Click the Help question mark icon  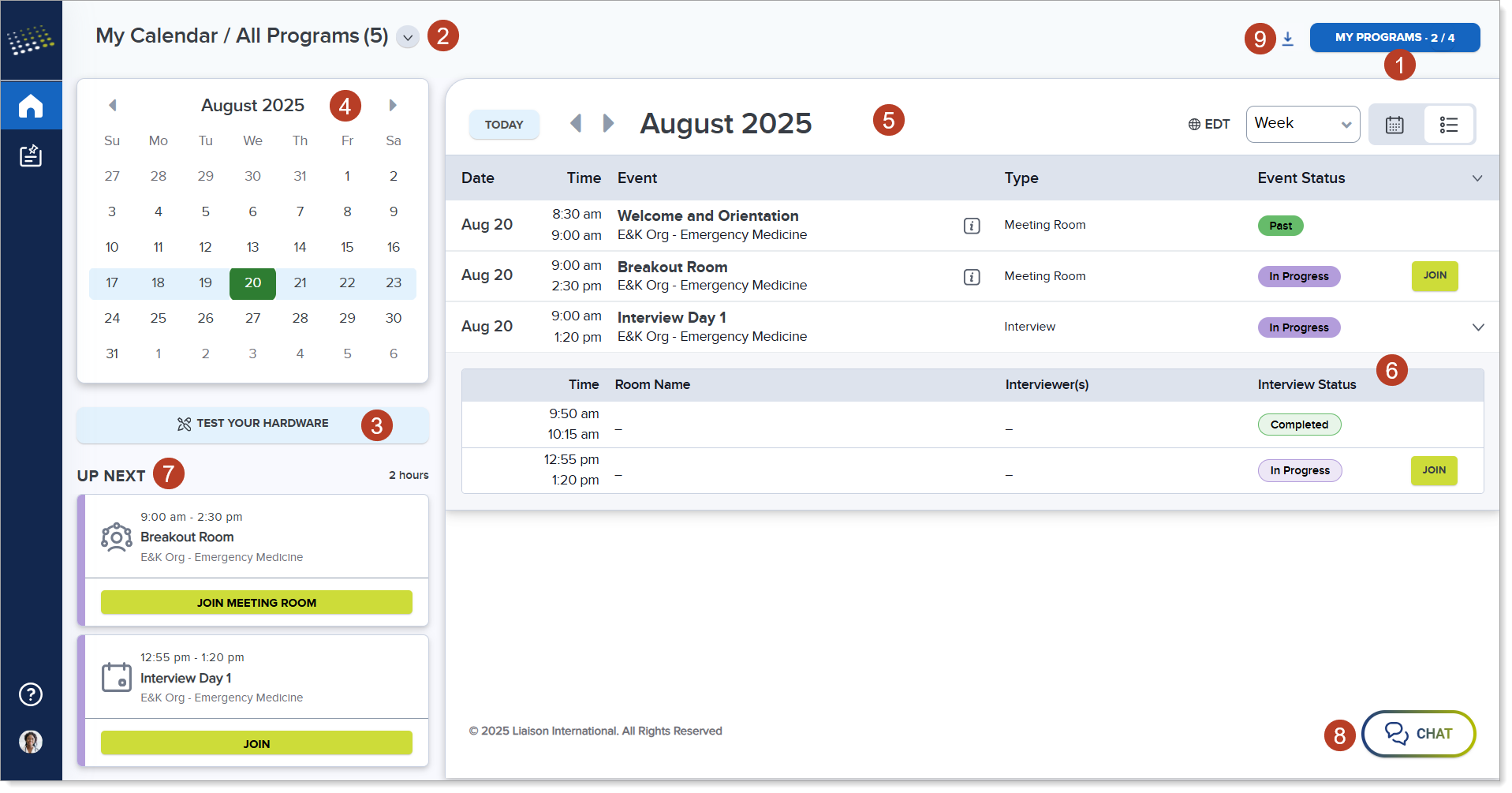30,694
